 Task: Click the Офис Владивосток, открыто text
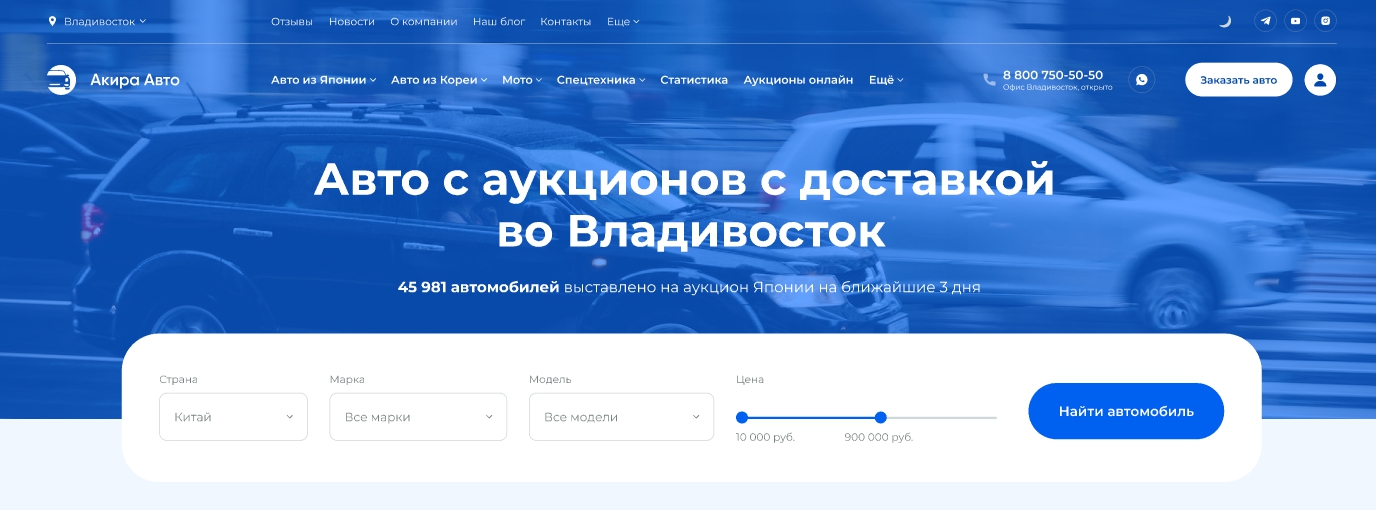(x=1058, y=88)
